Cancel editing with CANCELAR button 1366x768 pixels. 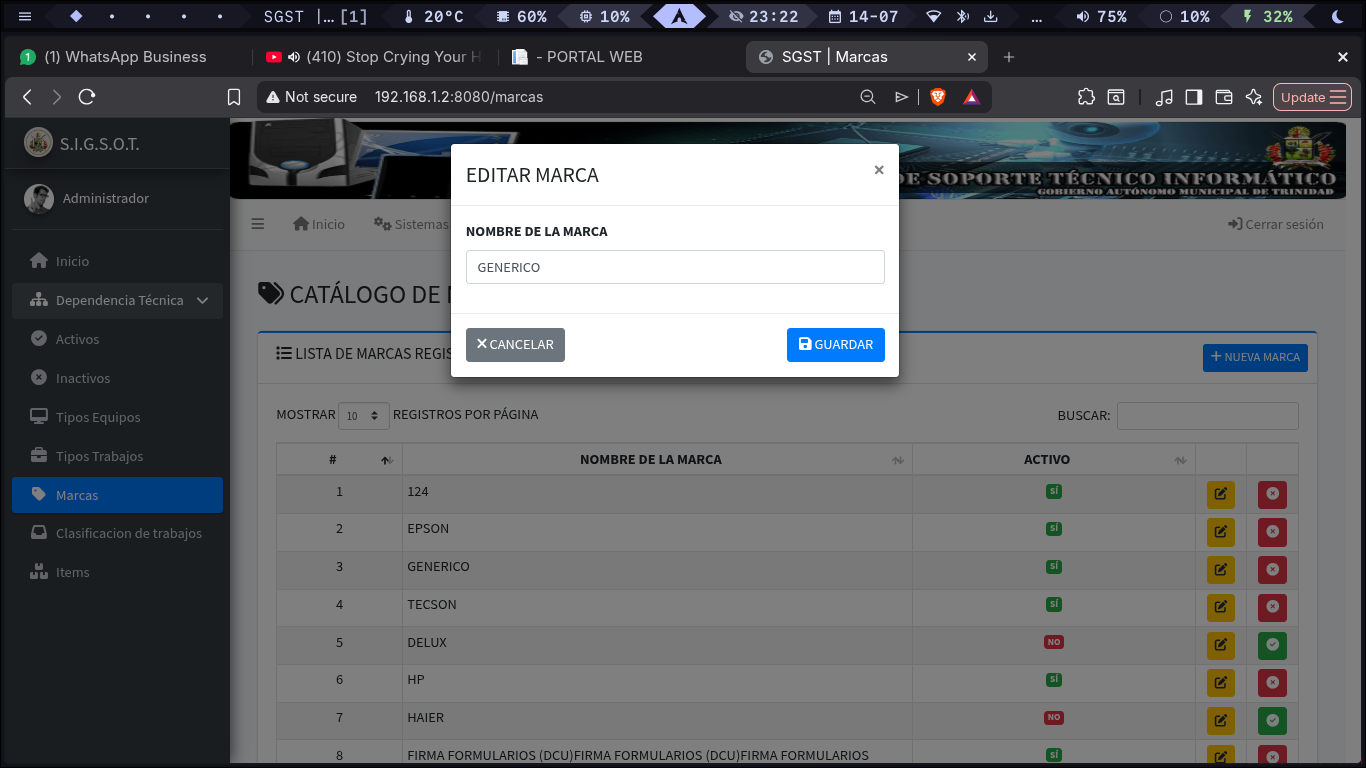pyautogui.click(x=515, y=345)
